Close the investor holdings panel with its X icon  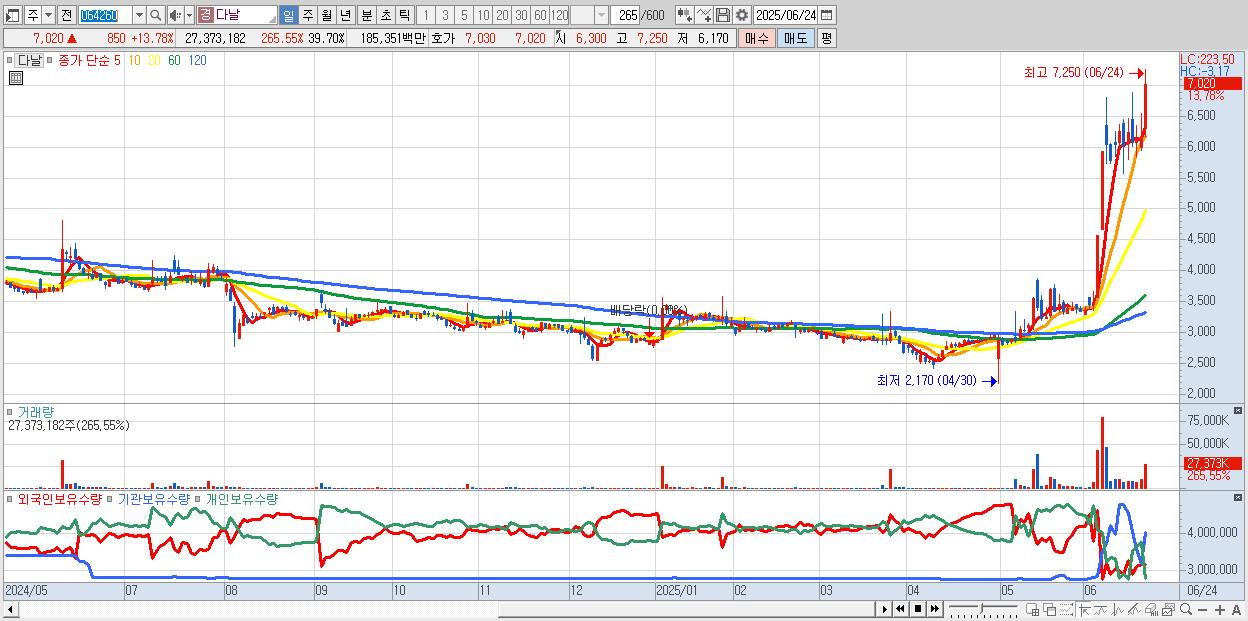[1239, 497]
